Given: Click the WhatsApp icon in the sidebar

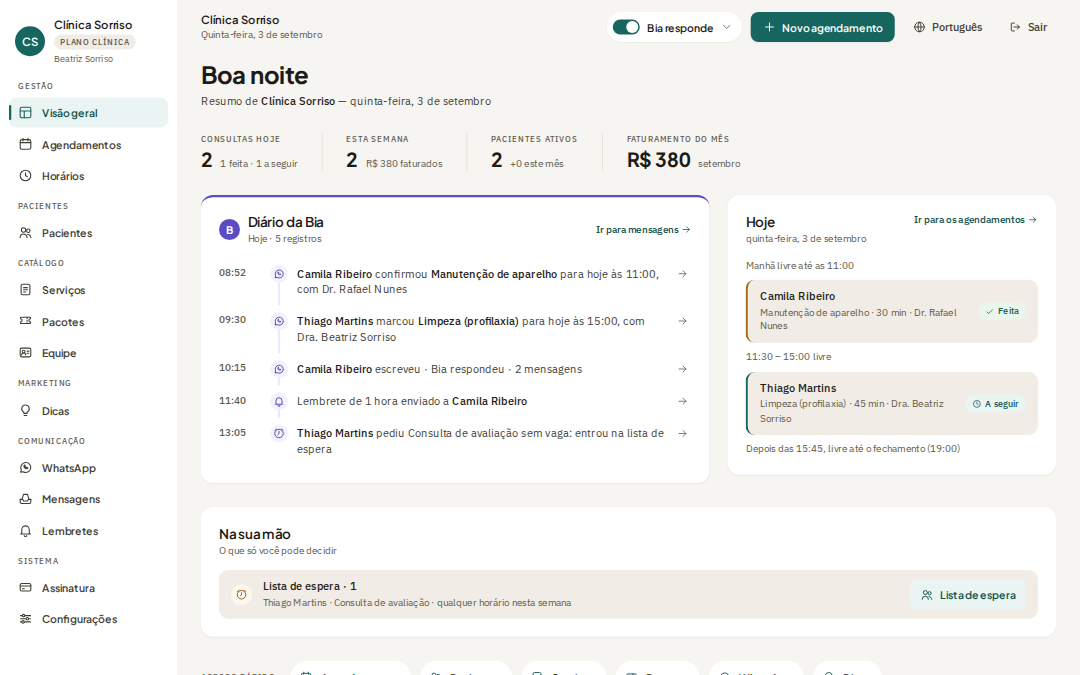Looking at the screenshot, I should tap(25, 468).
